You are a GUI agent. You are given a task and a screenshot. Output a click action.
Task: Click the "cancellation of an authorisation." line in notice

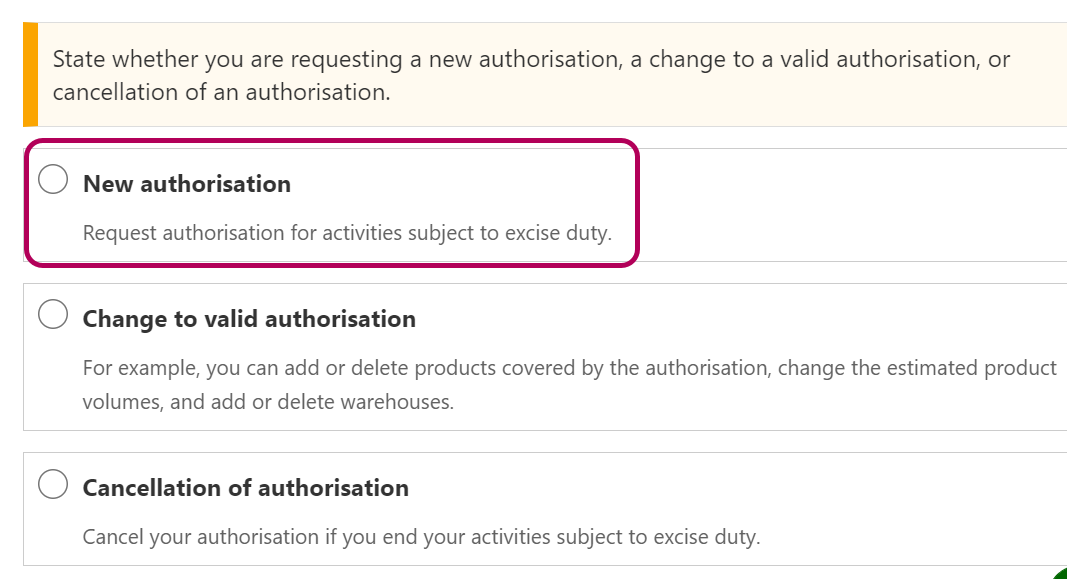(221, 93)
